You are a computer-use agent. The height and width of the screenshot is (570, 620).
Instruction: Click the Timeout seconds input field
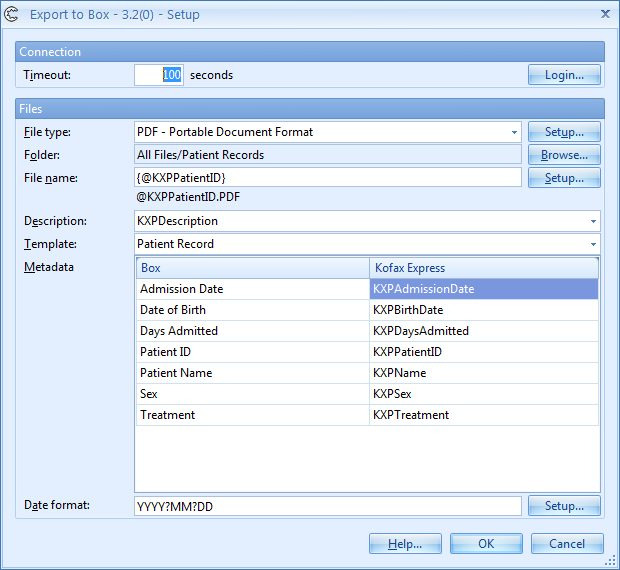159,75
